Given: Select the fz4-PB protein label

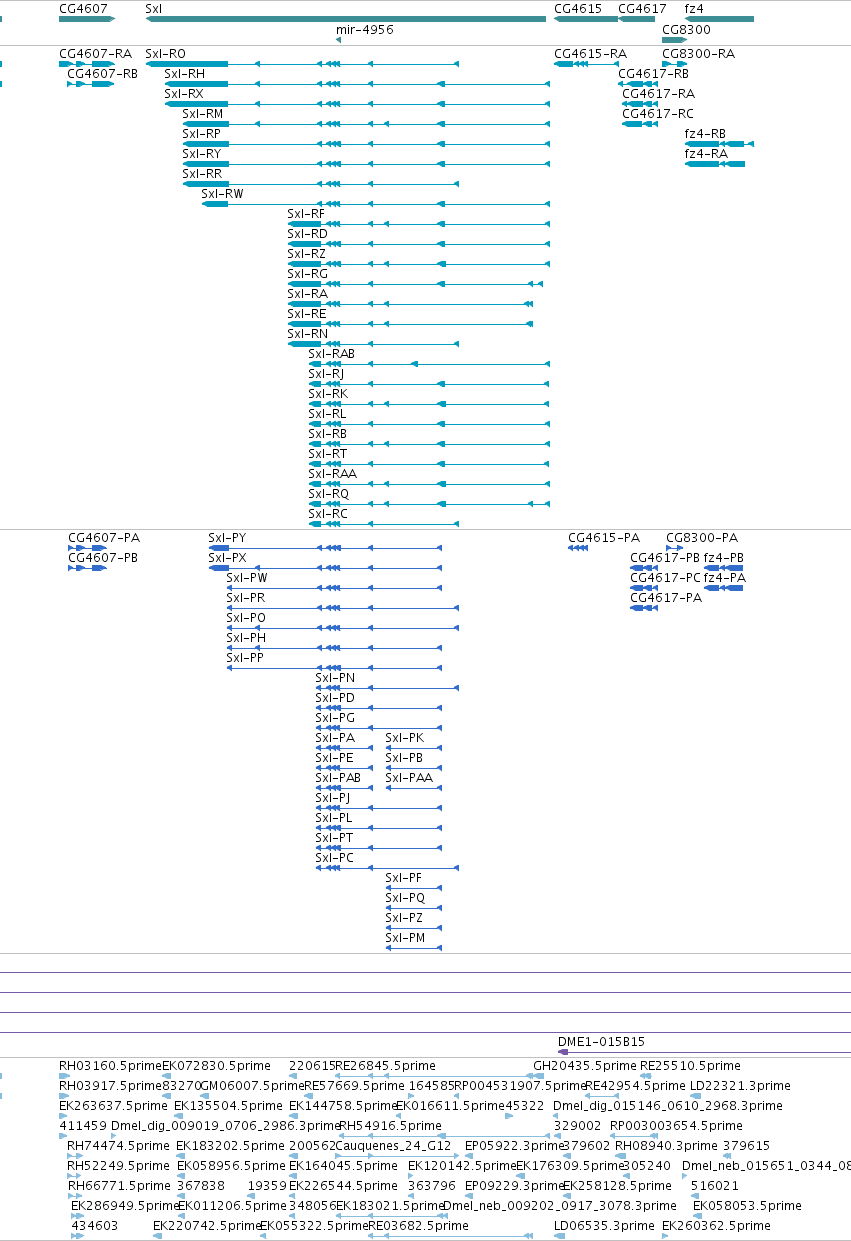Looking at the screenshot, I should coord(725,557).
